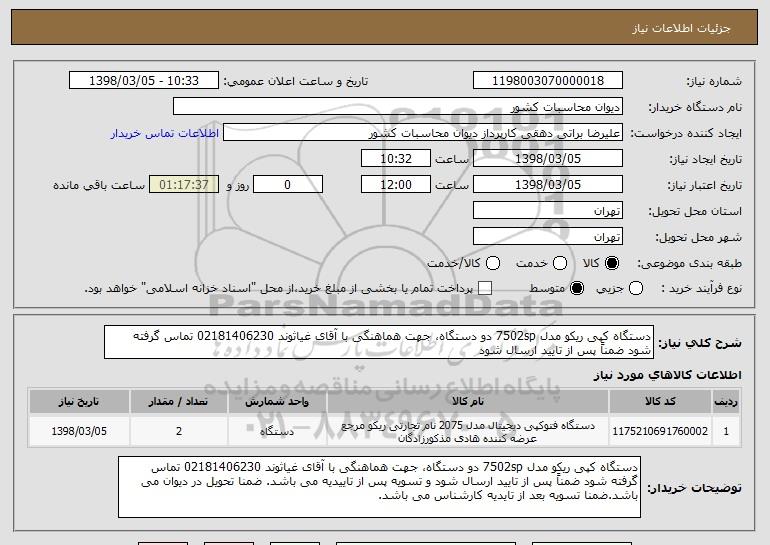Click product code 1175210691760002 cell
The height and width of the screenshot is (545, 770).
click(x=660, y=431)
